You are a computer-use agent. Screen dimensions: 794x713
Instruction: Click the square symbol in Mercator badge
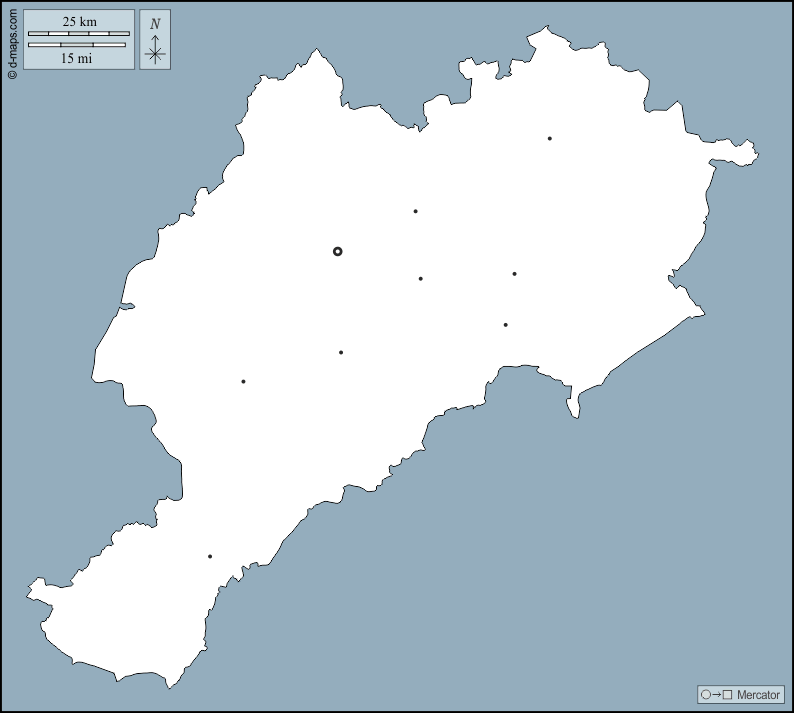pos(727,694)
